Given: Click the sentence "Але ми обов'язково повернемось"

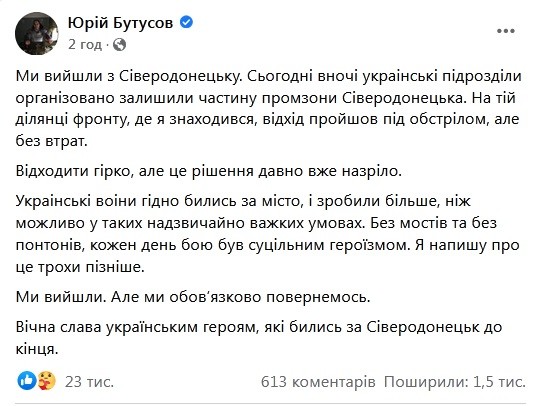Looking at the screenshot, I should (240, 297).
